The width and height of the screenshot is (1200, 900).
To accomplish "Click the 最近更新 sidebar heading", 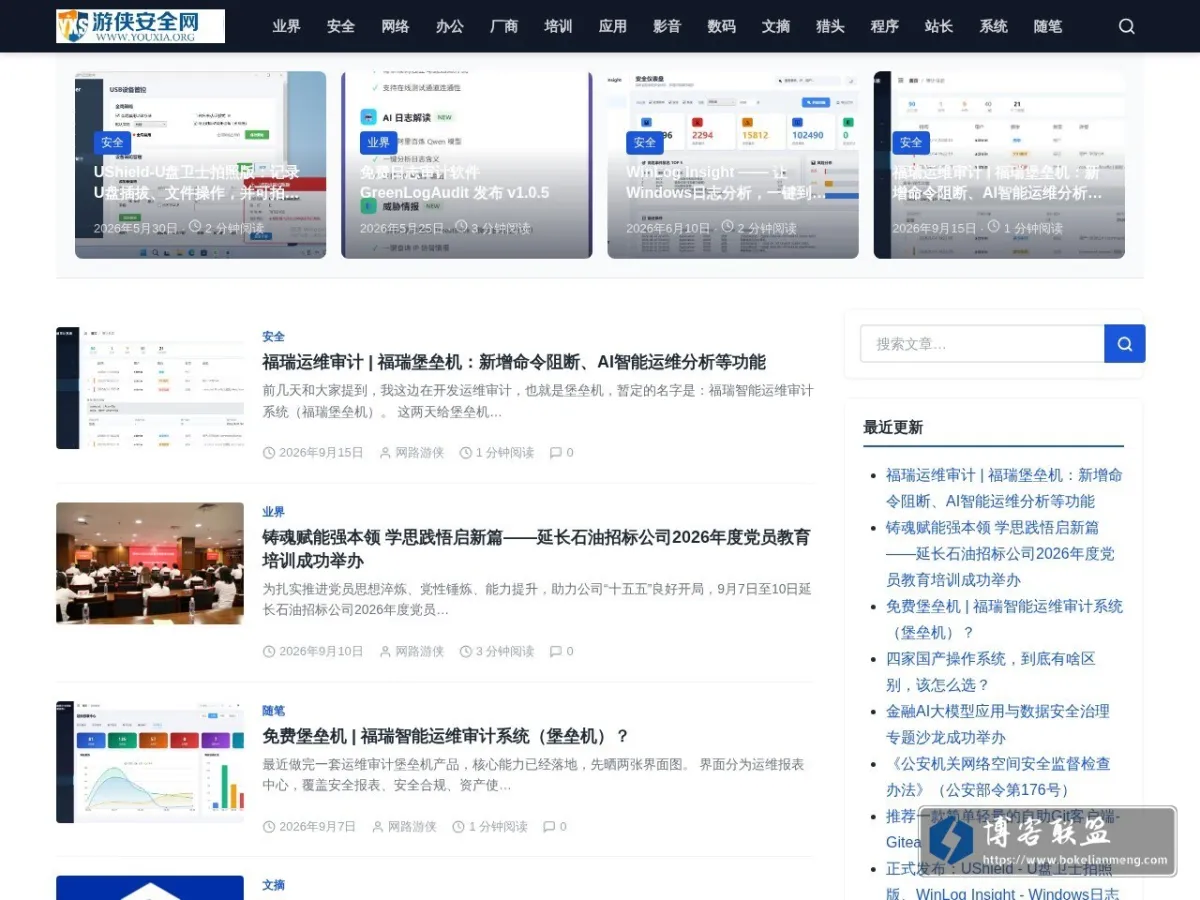I will [893, 427].
